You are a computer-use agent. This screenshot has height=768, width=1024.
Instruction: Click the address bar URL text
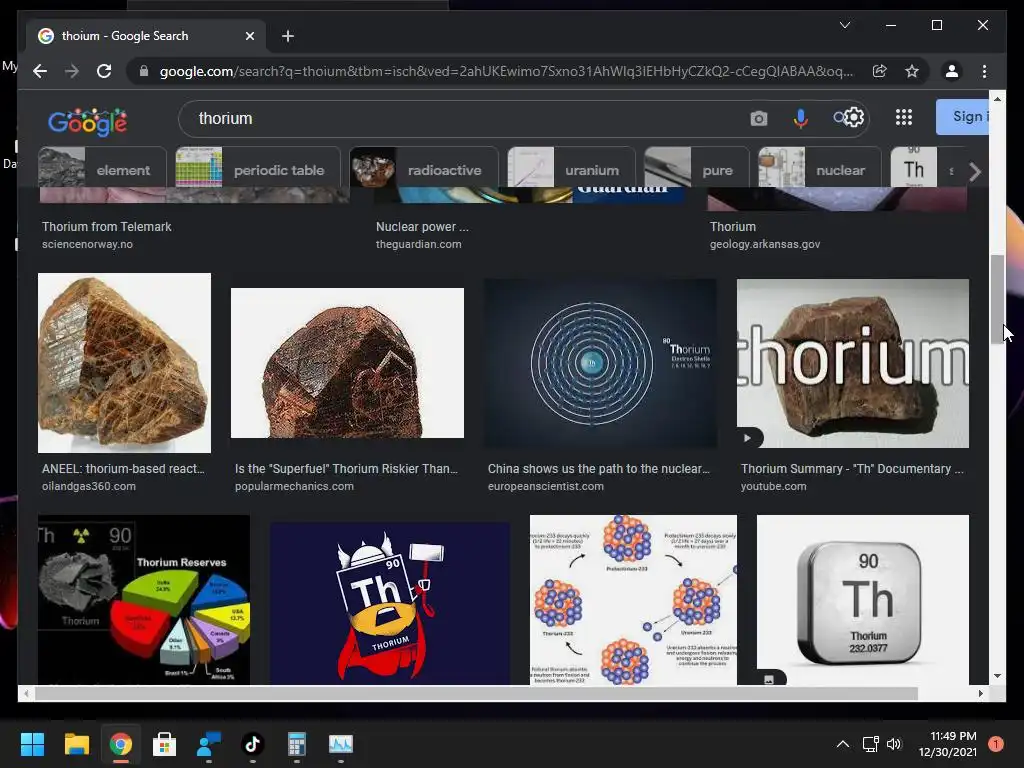click(x=506, y=71)
